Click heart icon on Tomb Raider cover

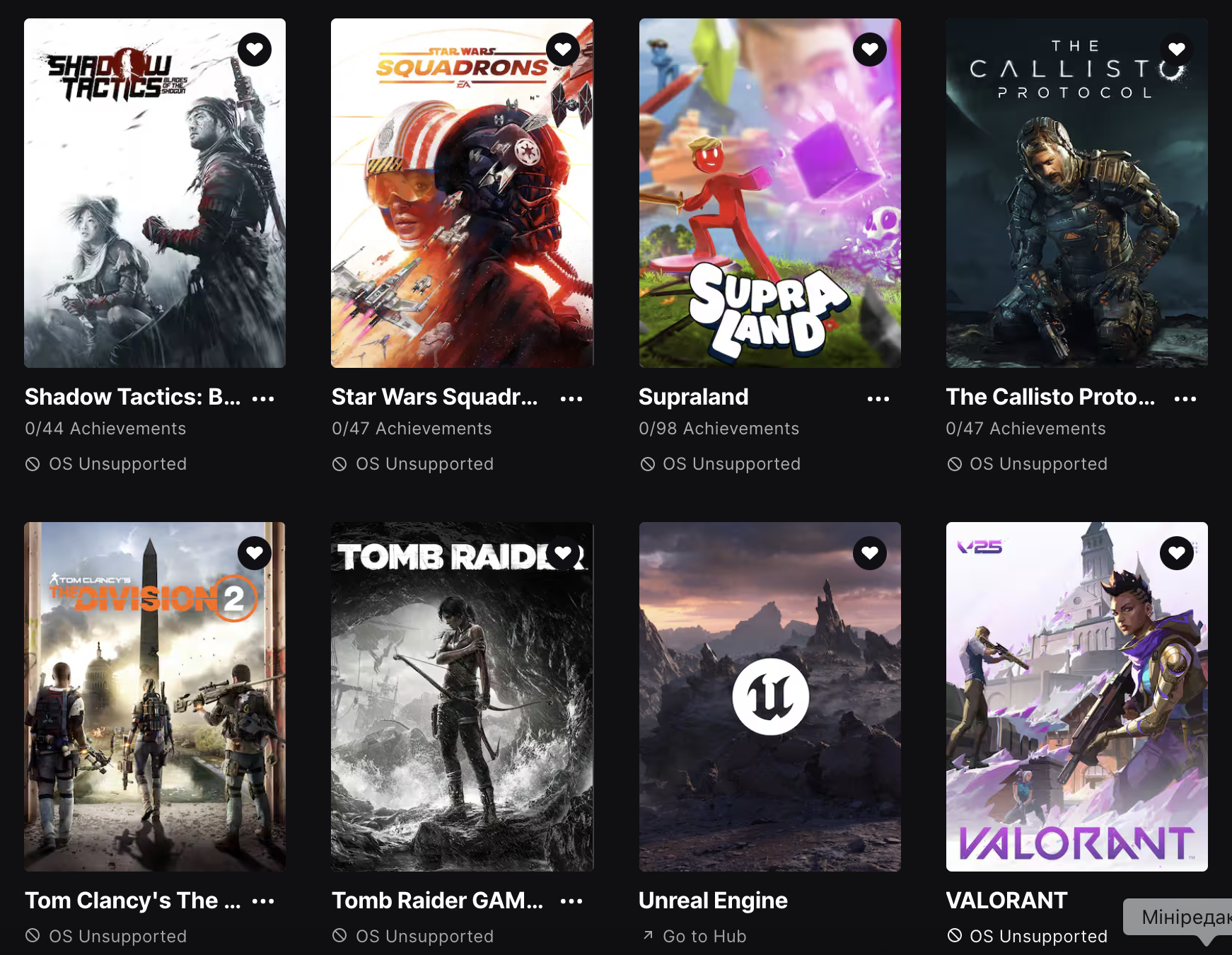point(563,553)
